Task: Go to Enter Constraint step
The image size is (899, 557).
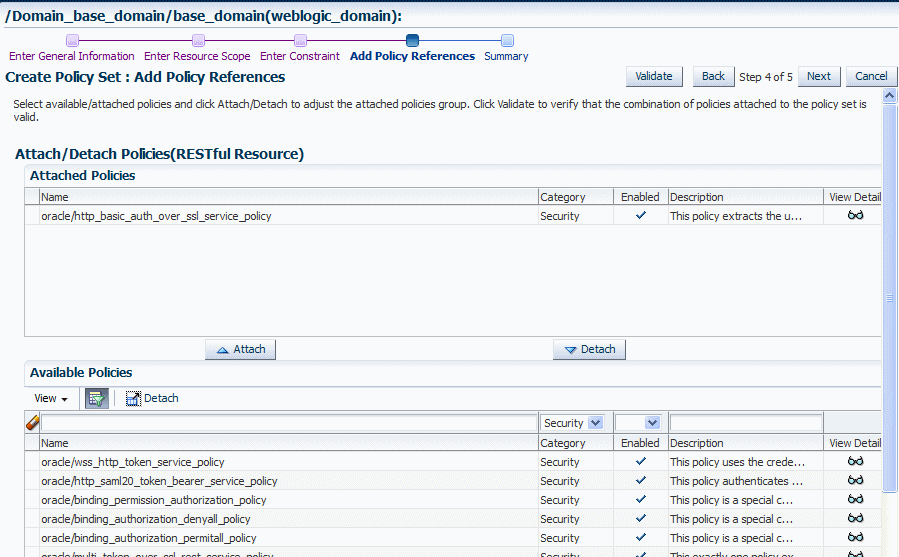Action: pyautogui.click(x=300, y=56)
